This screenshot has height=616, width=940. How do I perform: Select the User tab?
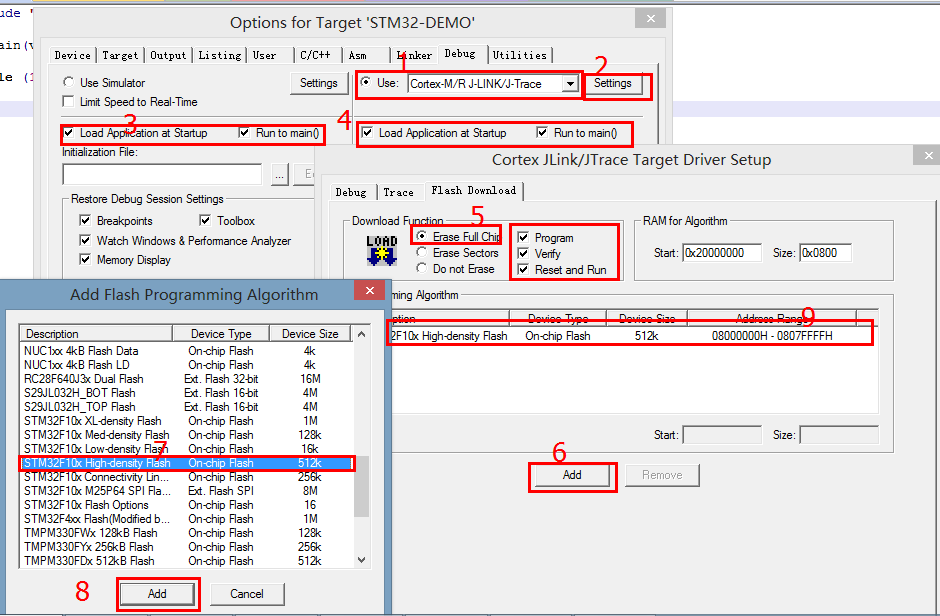click(x=264, y=55)
